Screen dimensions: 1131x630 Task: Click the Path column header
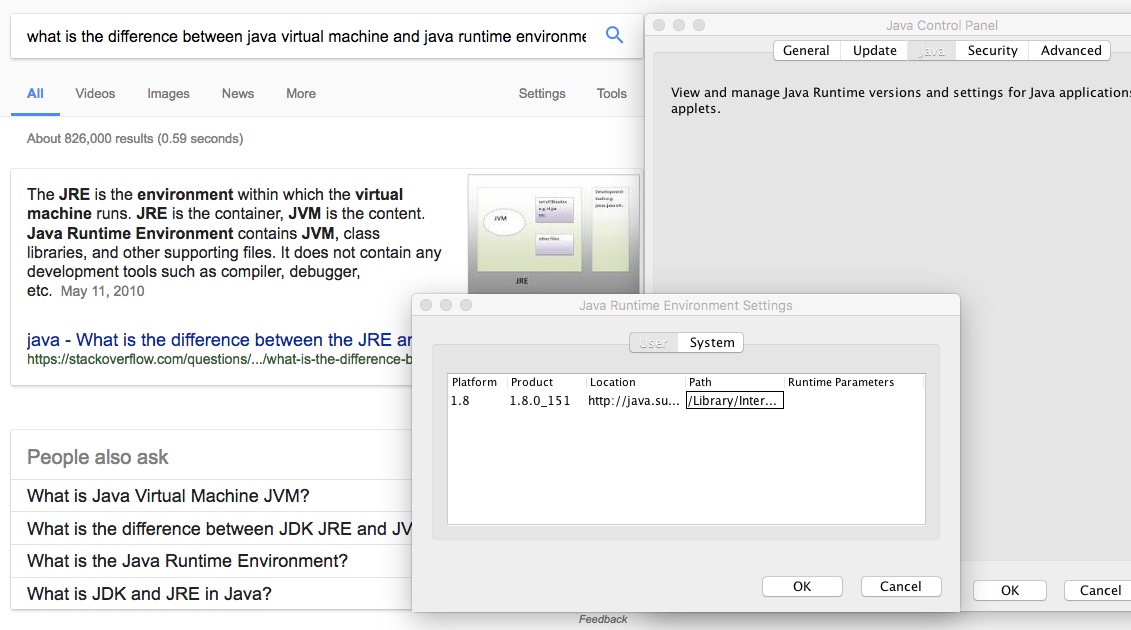coord(734,382)
